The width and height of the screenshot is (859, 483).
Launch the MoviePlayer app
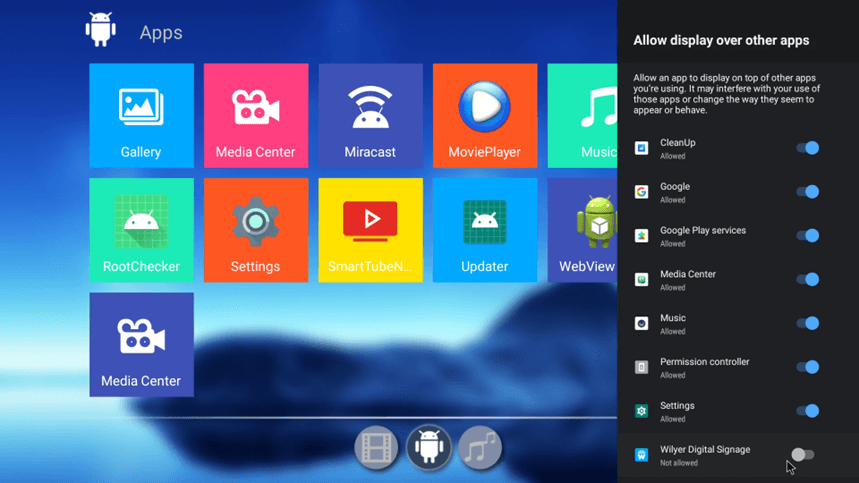pyautogui.click(x=485, y=116)
